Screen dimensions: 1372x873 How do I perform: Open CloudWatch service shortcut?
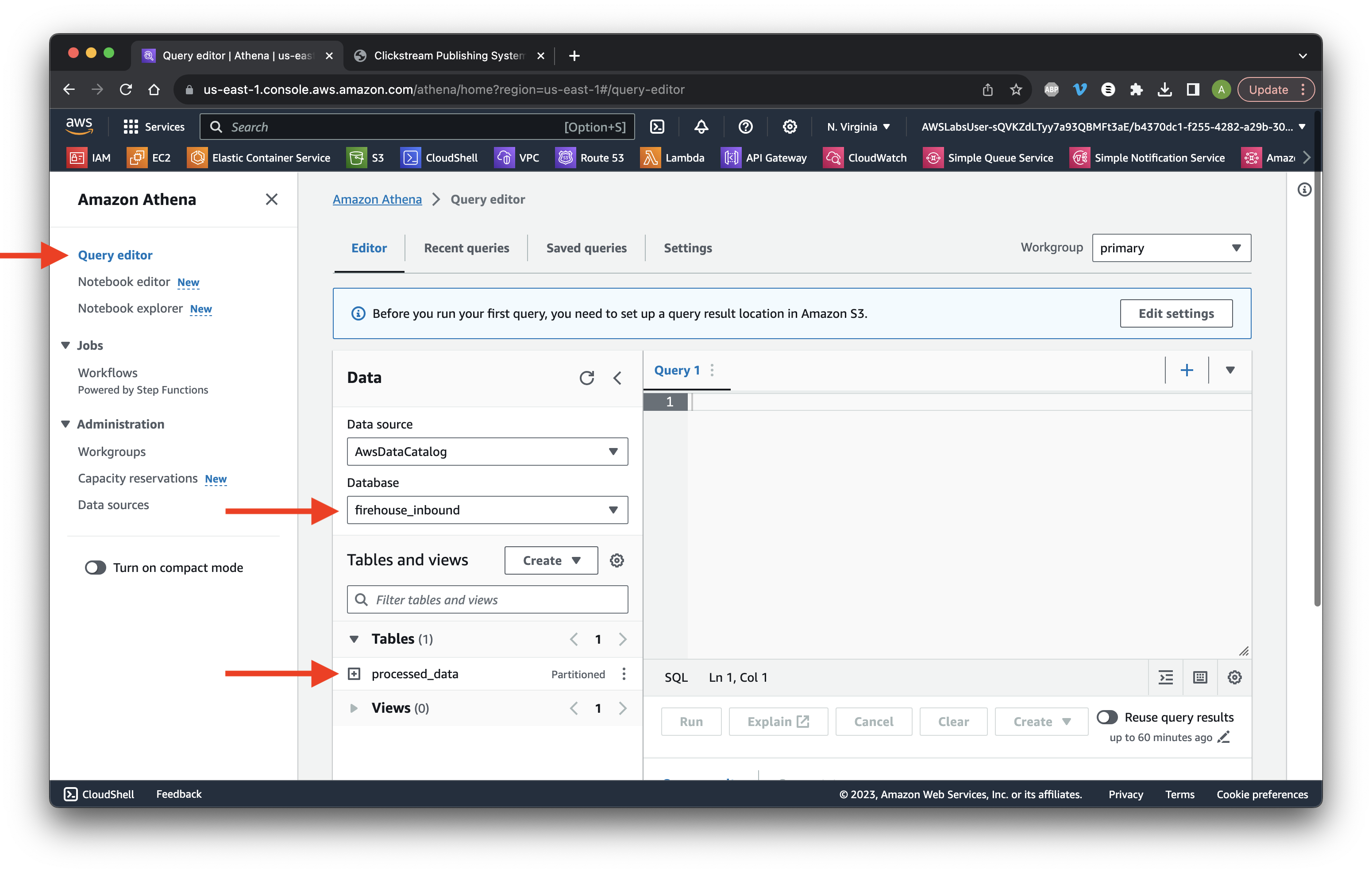(865, 158)
